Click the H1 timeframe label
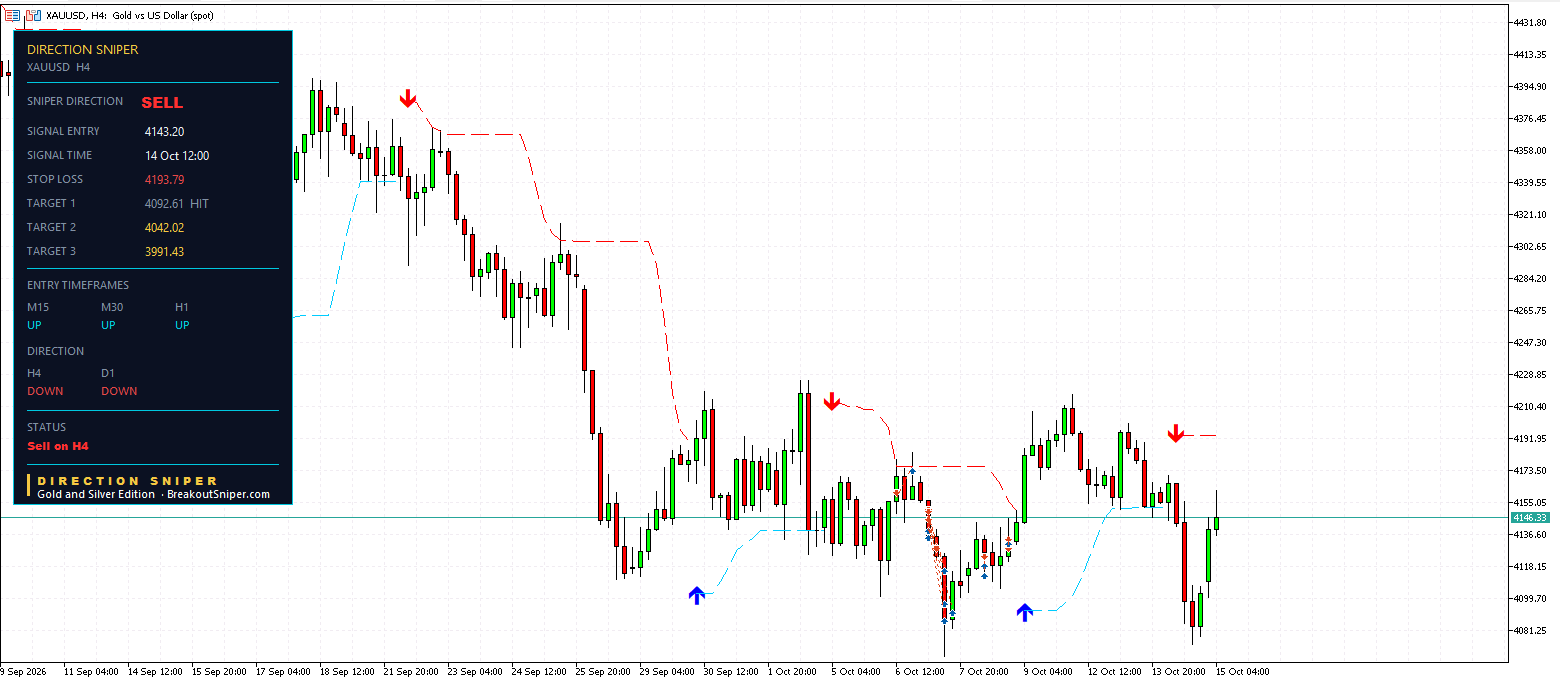The width and height of the screenshot is (1560, 683). [182, 307]
